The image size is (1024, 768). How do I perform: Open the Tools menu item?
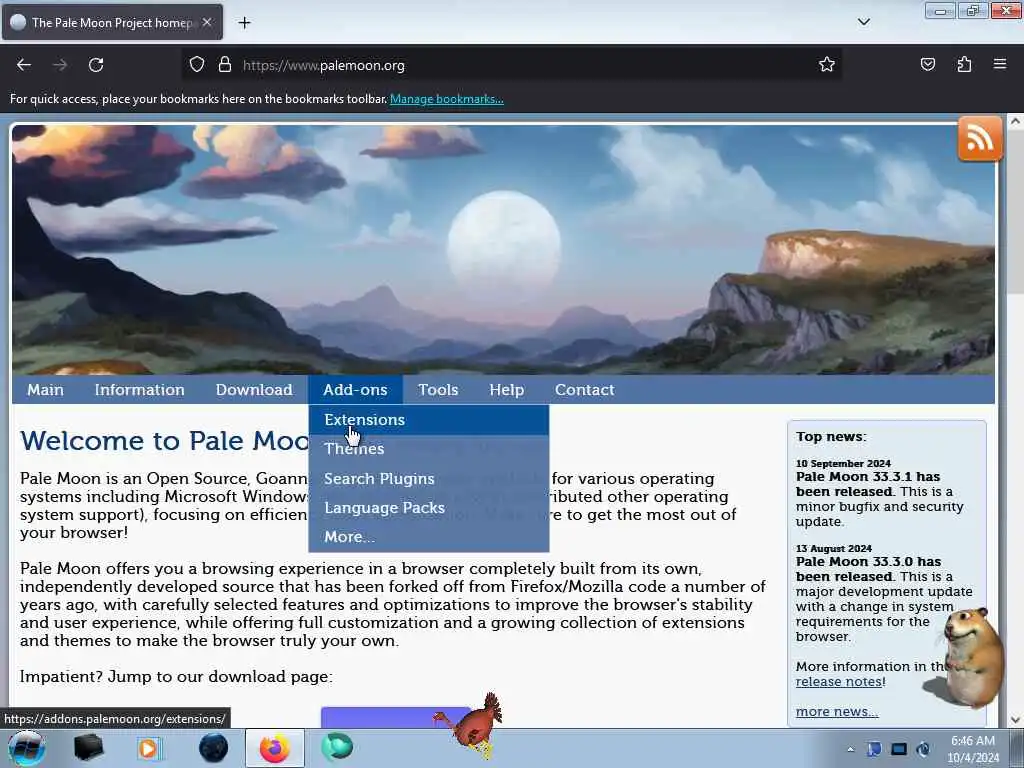click(x=438, y=390)
